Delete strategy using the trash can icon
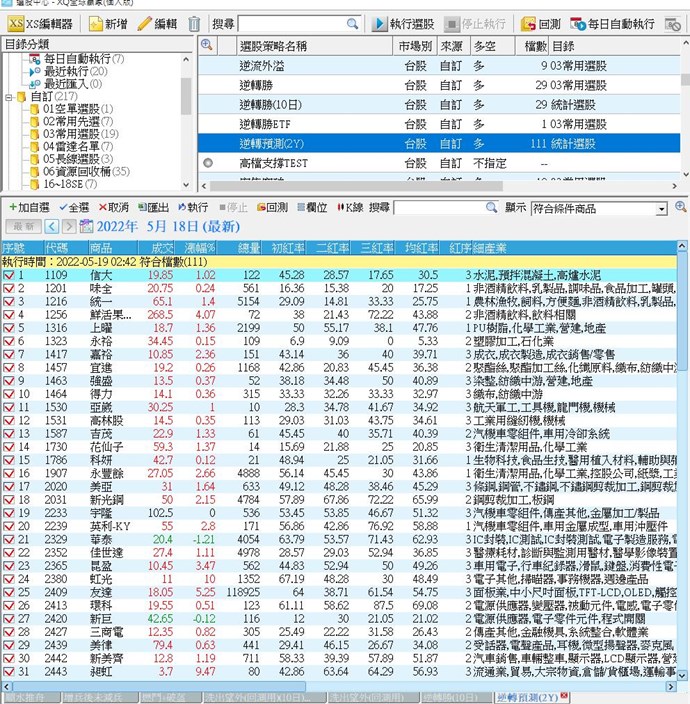690x704 pixels. coord(194,23)
